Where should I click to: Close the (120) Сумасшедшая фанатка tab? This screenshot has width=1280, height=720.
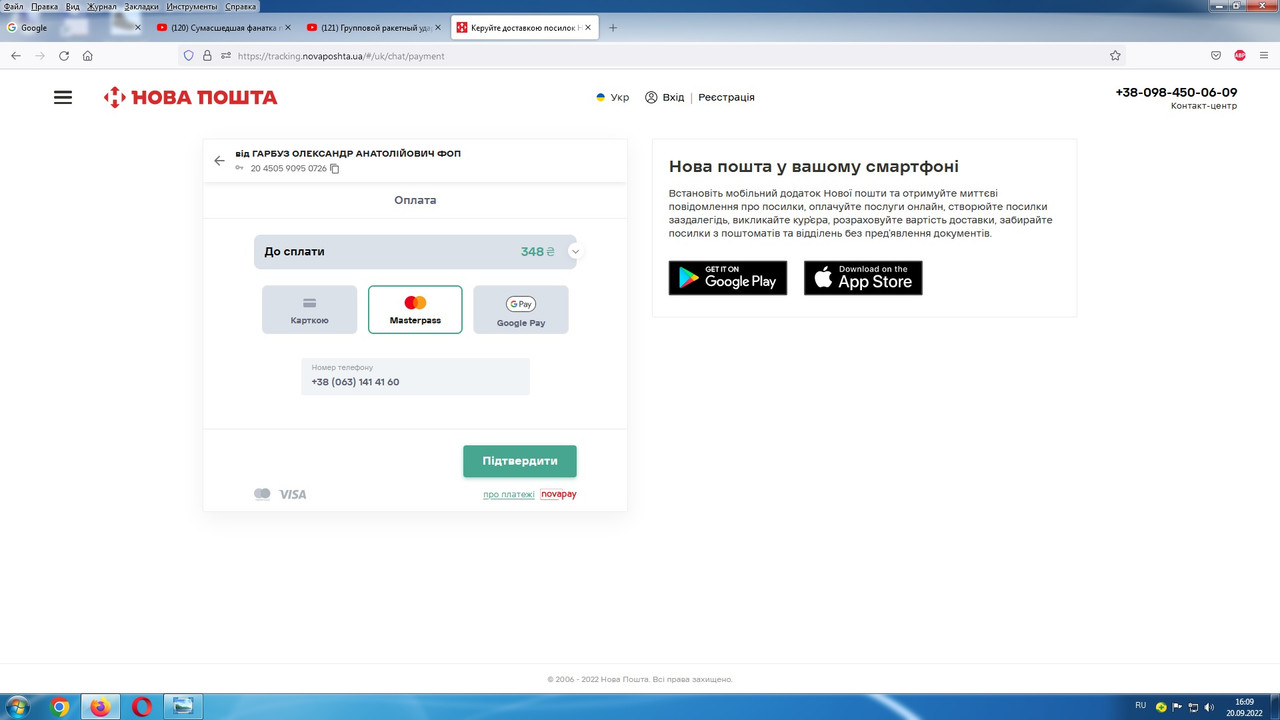click(x=288, y=27)
